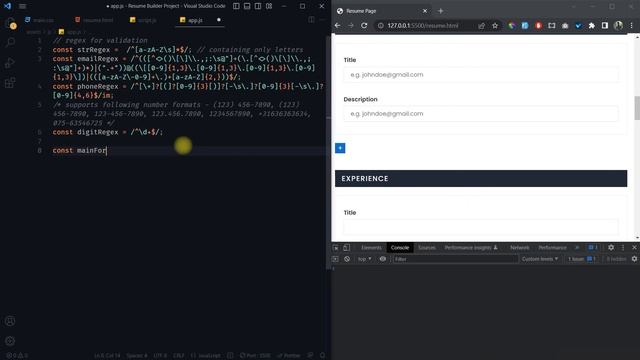The height and width of the screenshot is (360, 640).
Task: Select the JavaScript language mode
Action: 205,356
